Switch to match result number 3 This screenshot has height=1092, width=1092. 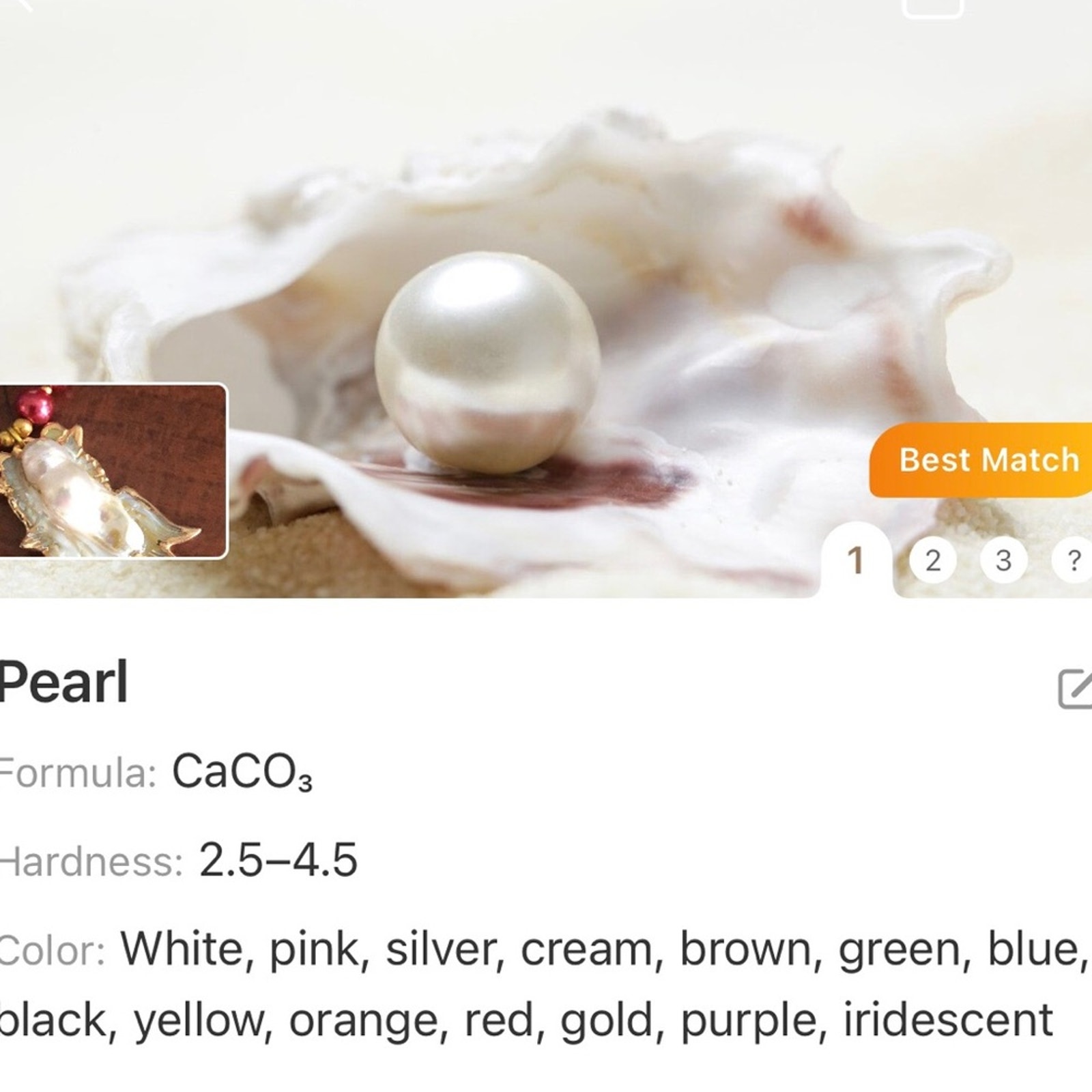click(x=1003, y=560)
